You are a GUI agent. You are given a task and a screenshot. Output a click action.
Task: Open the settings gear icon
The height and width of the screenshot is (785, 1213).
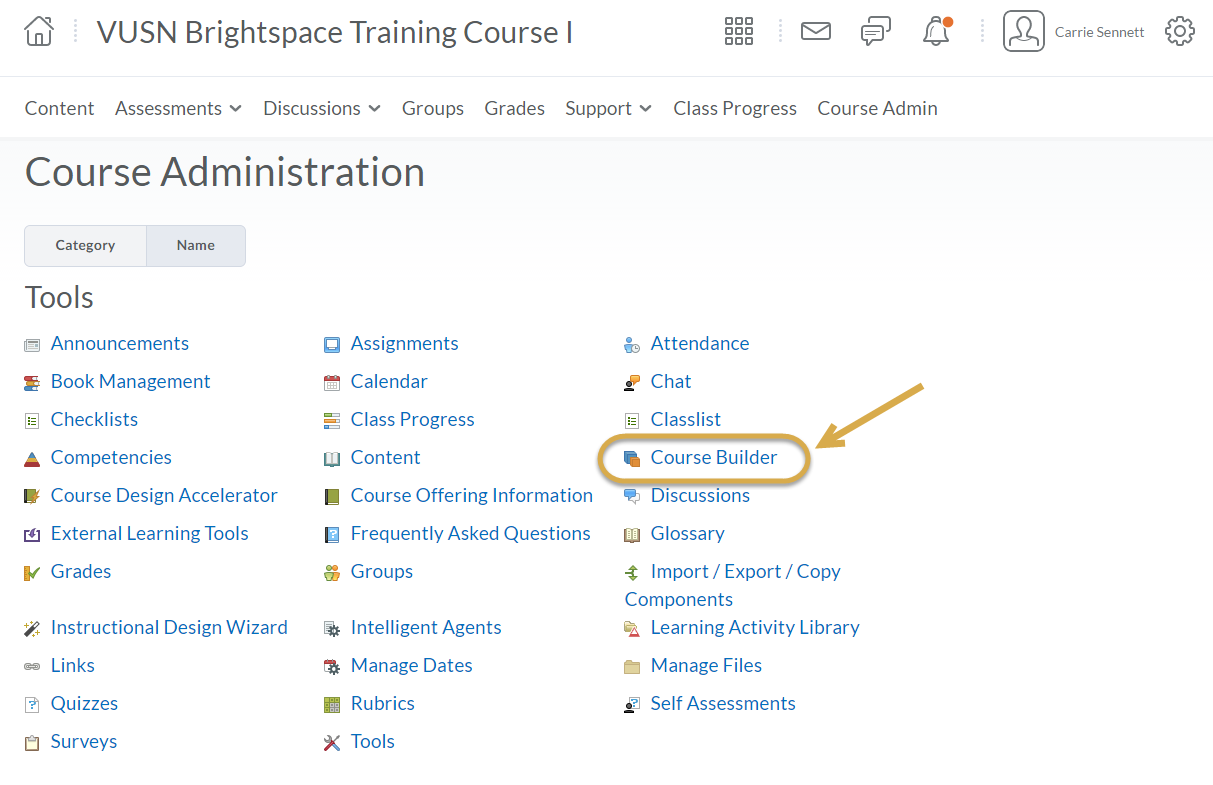pyautogui.click(x=1180, y=31)
